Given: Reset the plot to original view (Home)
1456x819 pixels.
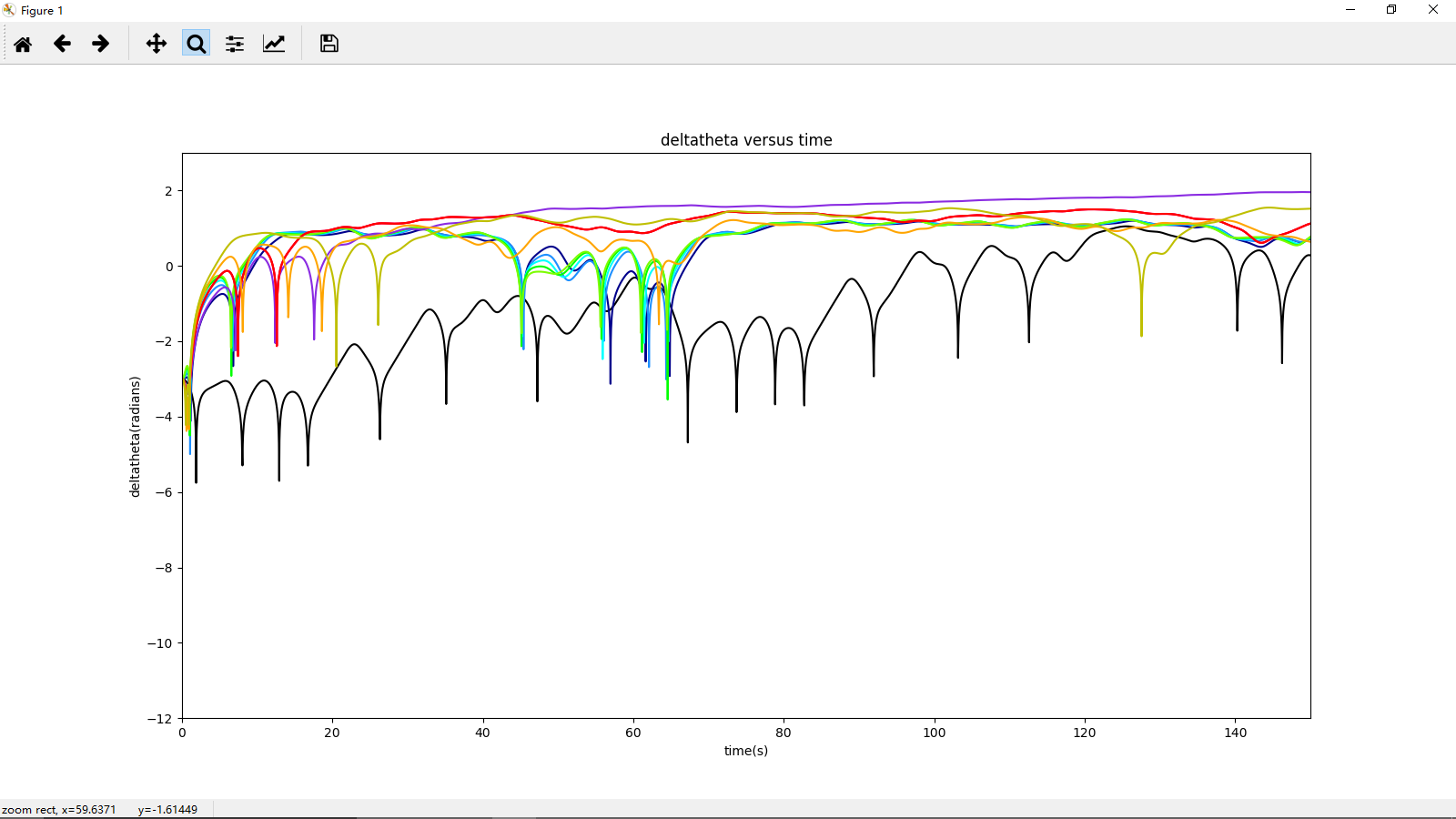Looking at the screenshot, I should (x=23, y=44).
